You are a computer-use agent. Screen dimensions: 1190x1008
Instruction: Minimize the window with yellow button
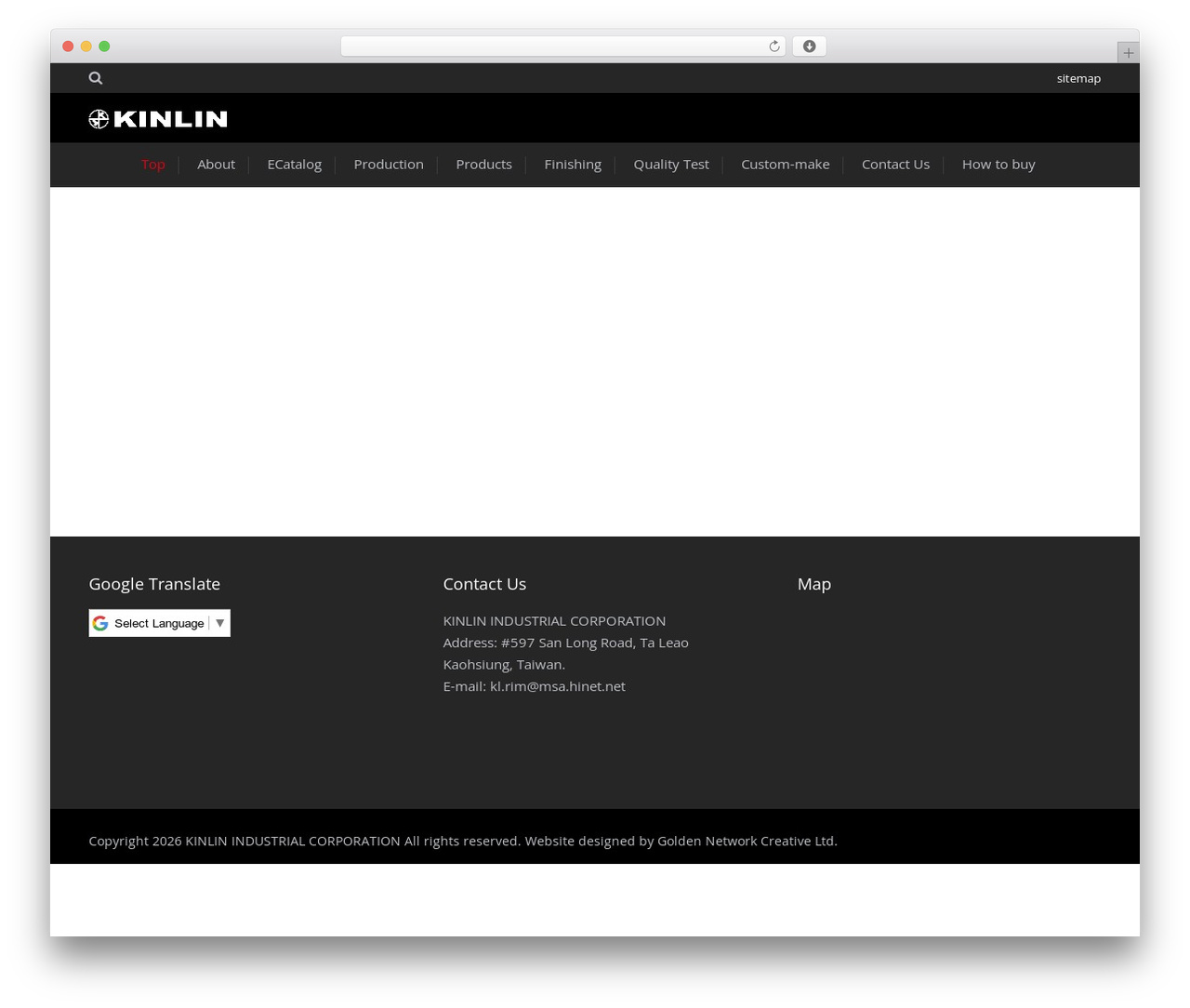pyautogui.click(x=86, y=46)
